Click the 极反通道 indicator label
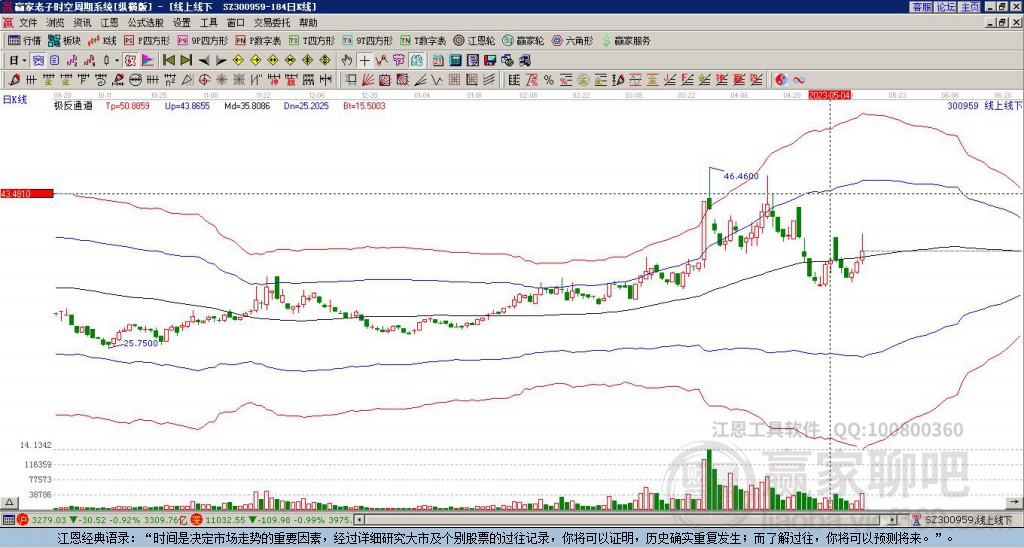 (x=73, y=106)
